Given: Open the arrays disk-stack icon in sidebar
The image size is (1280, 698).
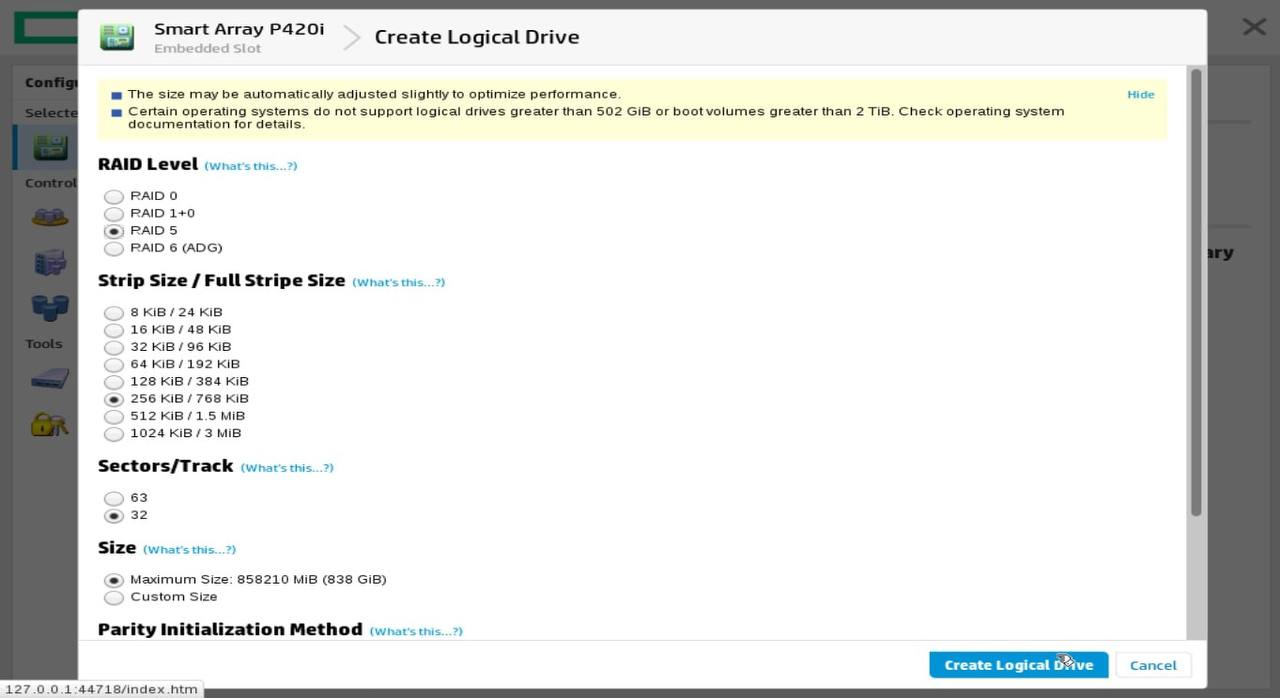Looking at the screenshot, I should [x=49, y=217].
